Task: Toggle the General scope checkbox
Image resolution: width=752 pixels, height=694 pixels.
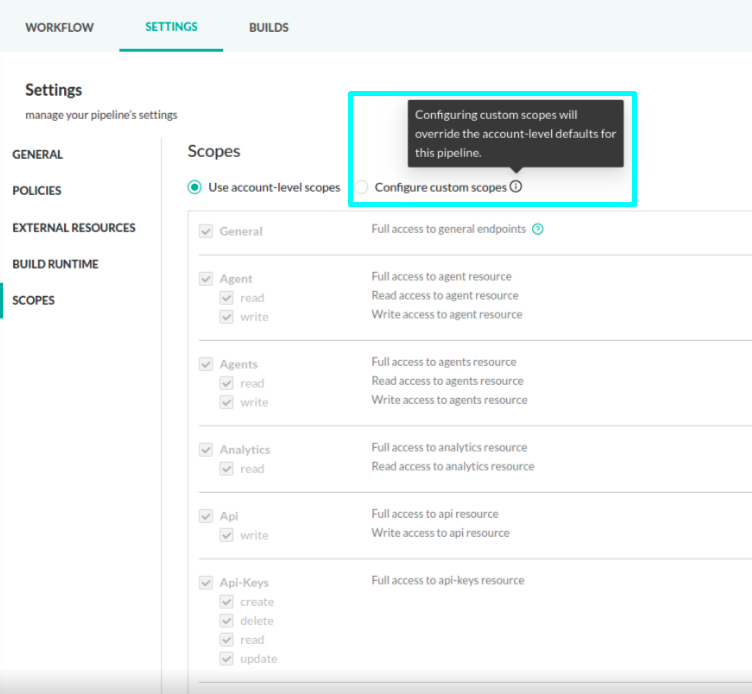Action: [206, 231]
